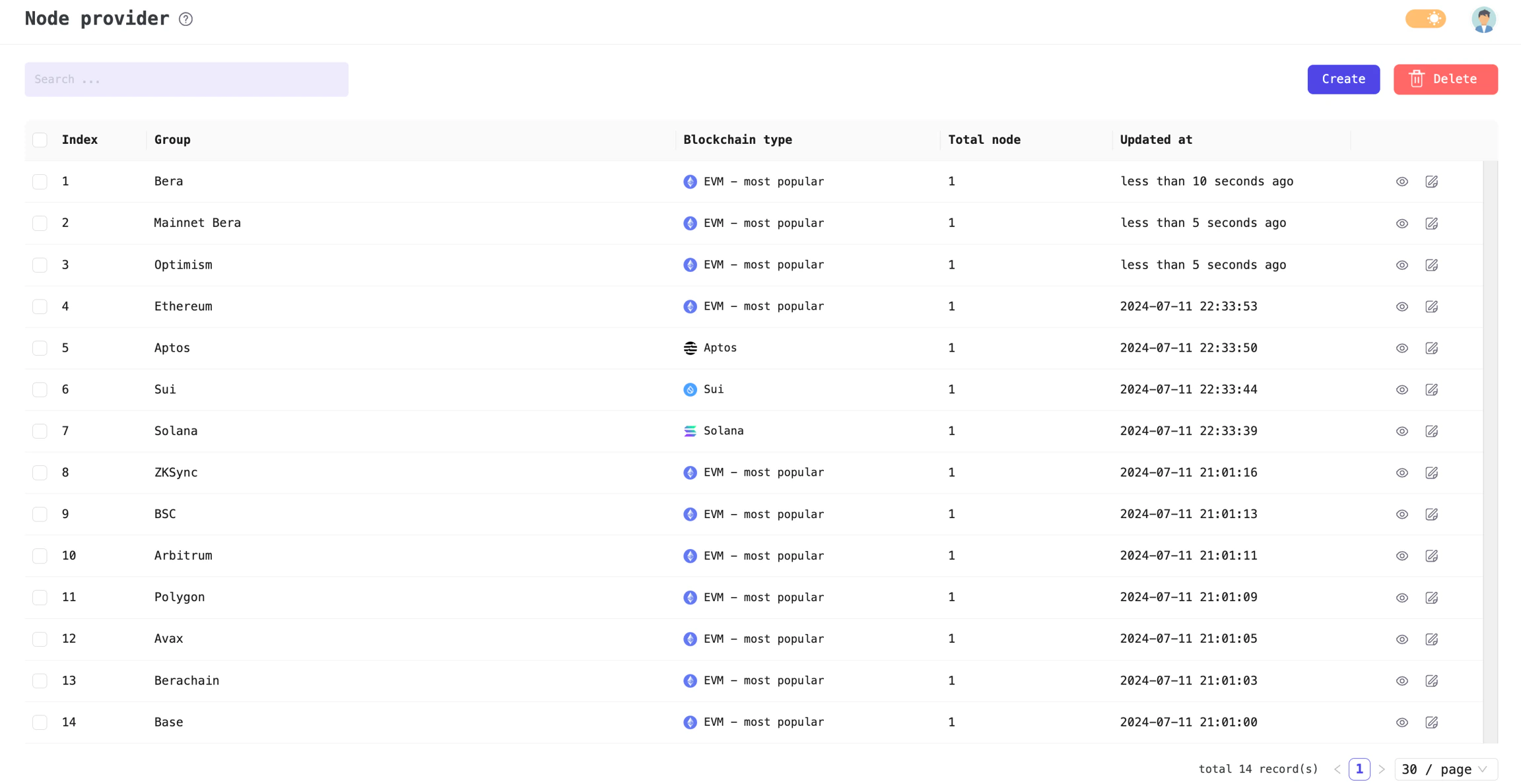The height and width of the screenshot is (784, 1521).
Task: Open help via the question mark icon
Action: tap(186, 19)
